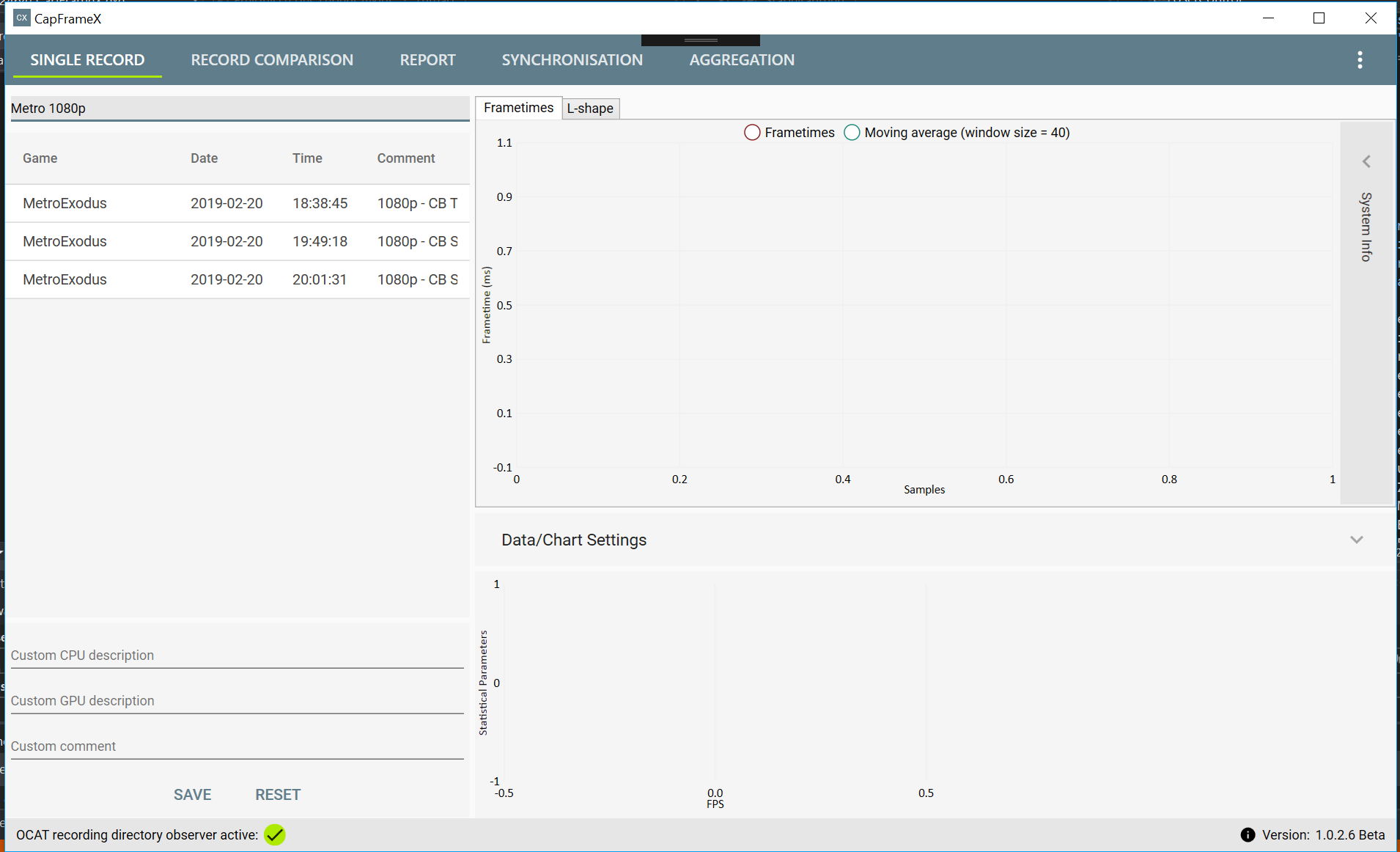The height and width of the screenshot is (852, 1400).
Task: Open the Record Comparison tab
Action: (272, 60)
